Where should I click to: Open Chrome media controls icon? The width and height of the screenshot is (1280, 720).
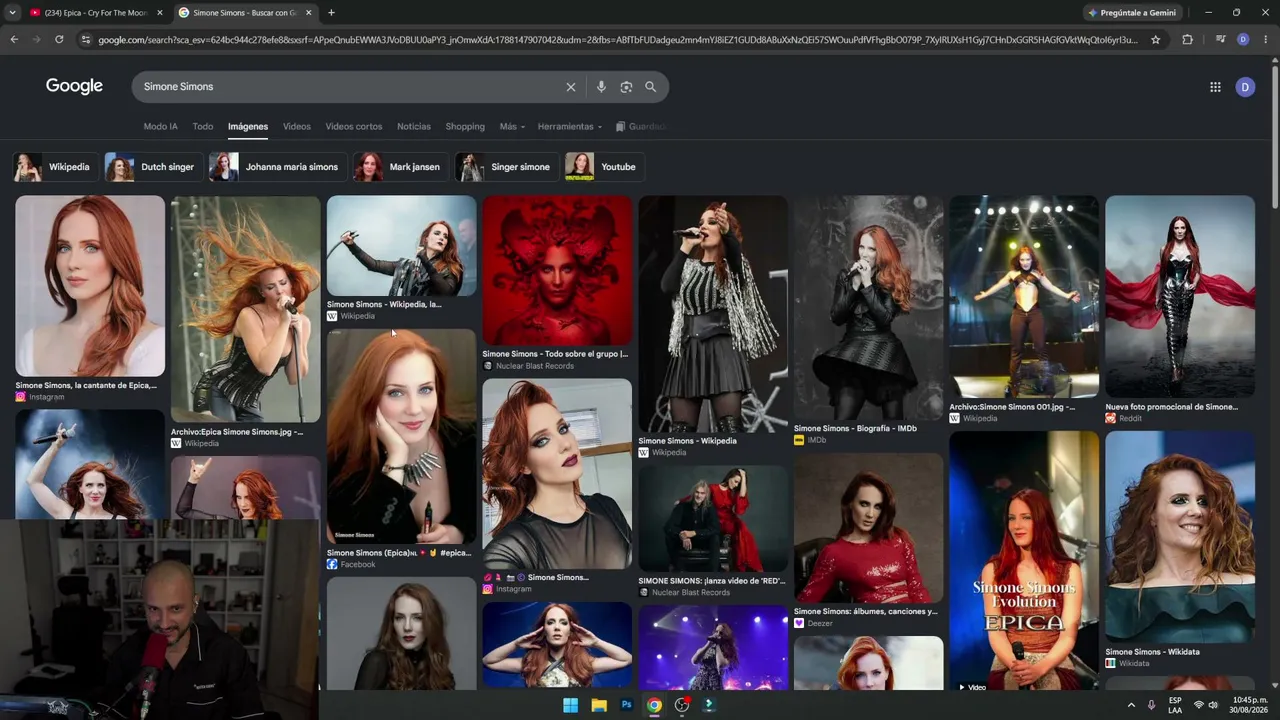1220,40
